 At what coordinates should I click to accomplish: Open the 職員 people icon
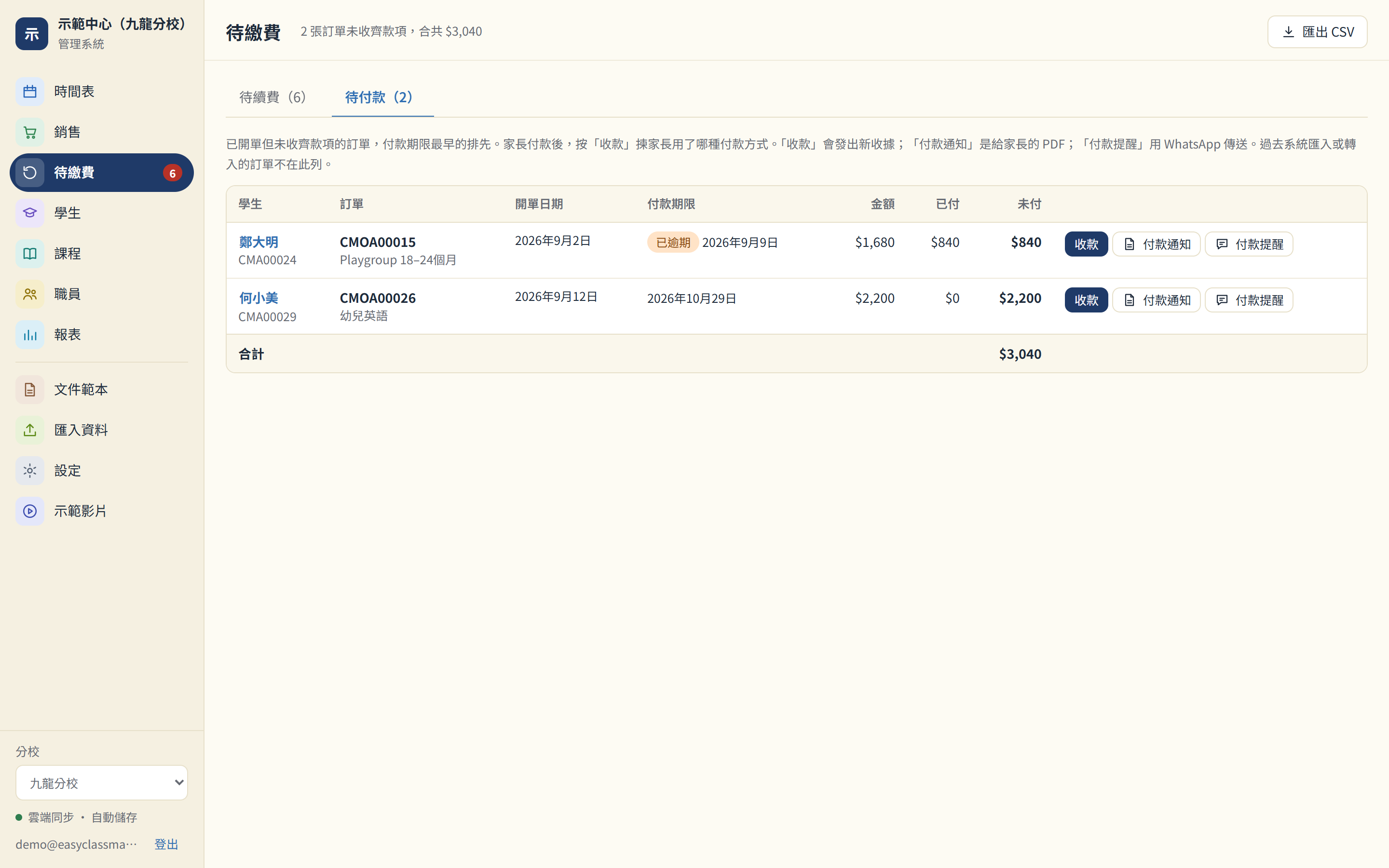30,294
